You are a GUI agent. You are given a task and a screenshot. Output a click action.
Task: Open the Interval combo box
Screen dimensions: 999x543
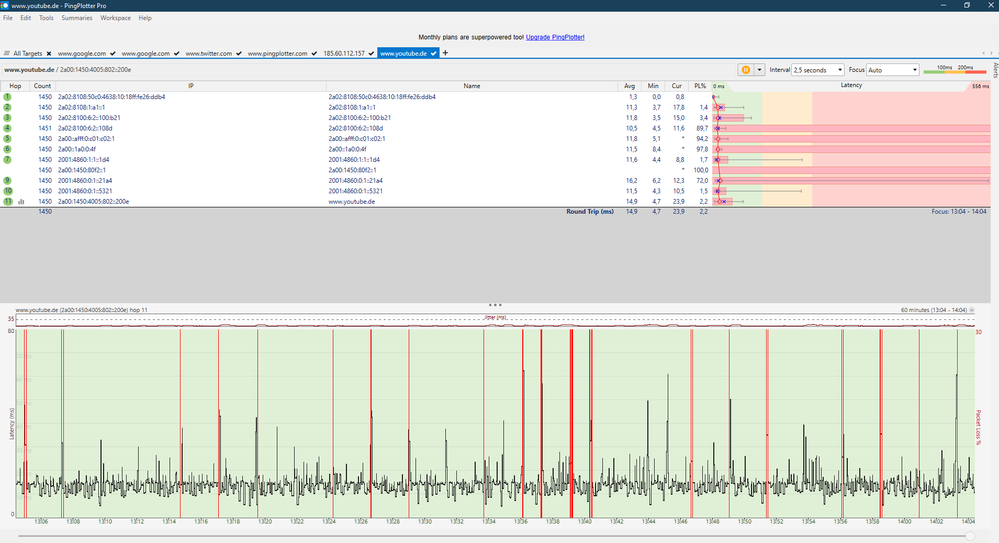click(818, 70)
